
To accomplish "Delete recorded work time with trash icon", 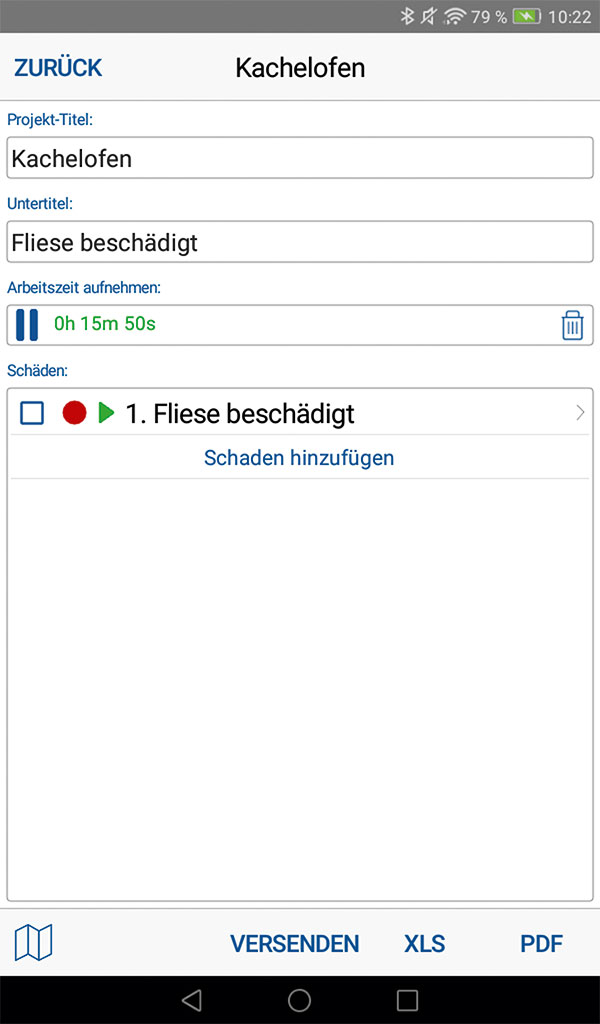I will (x=572, y=325).
